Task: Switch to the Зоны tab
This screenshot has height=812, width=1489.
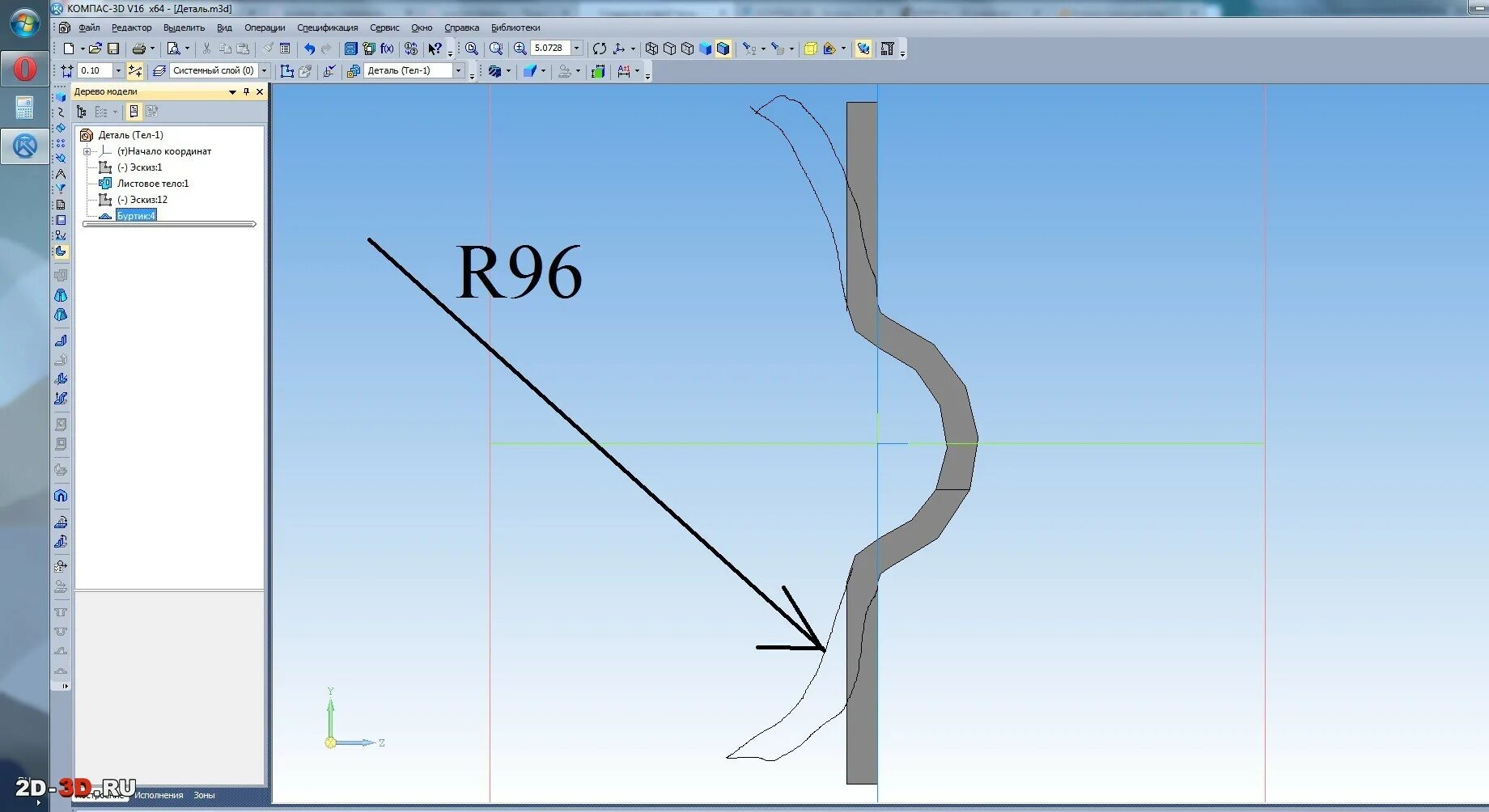Action: (x=204, y=796)
